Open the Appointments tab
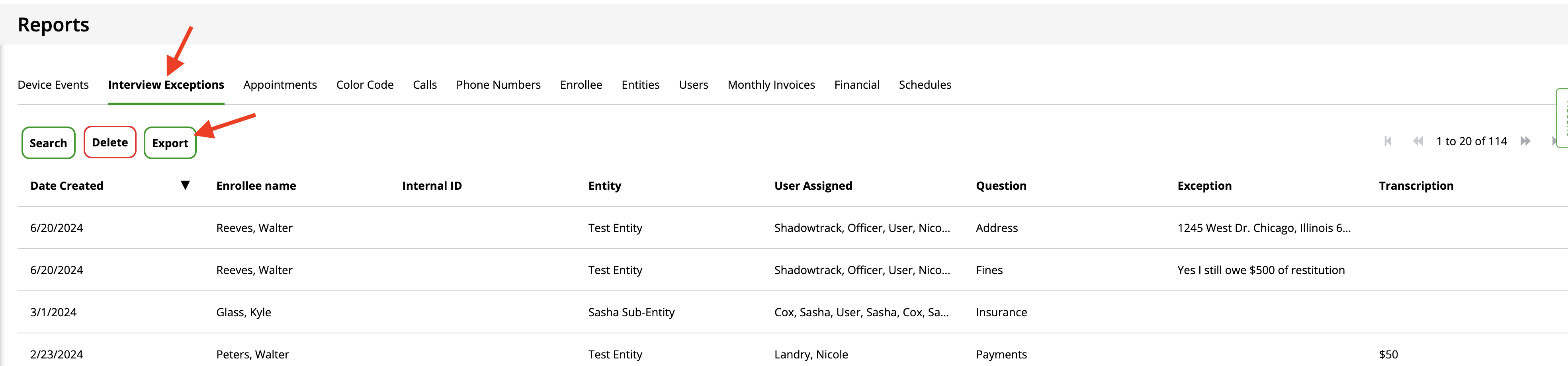1568x366 pixels. pos(280,85)
